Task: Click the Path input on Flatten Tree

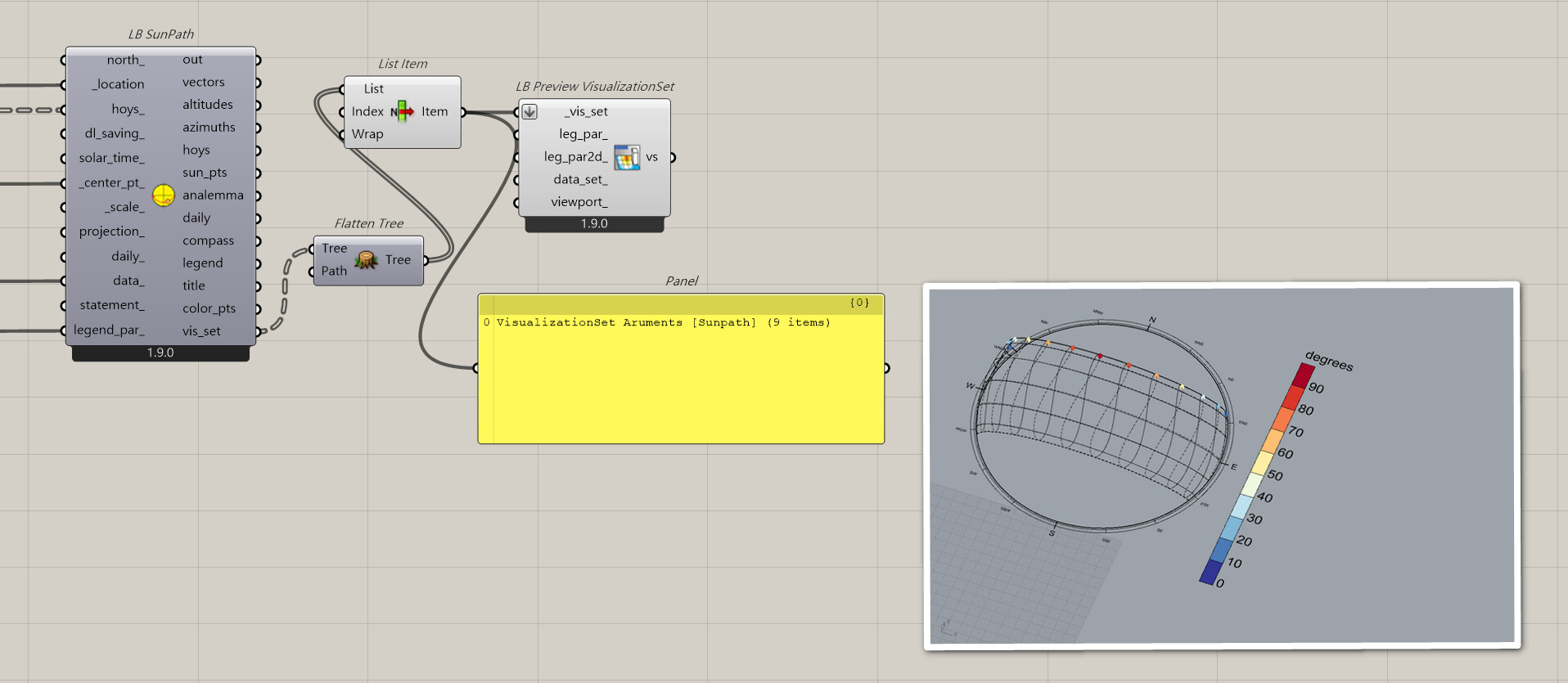Action: [x=334, y=271]
